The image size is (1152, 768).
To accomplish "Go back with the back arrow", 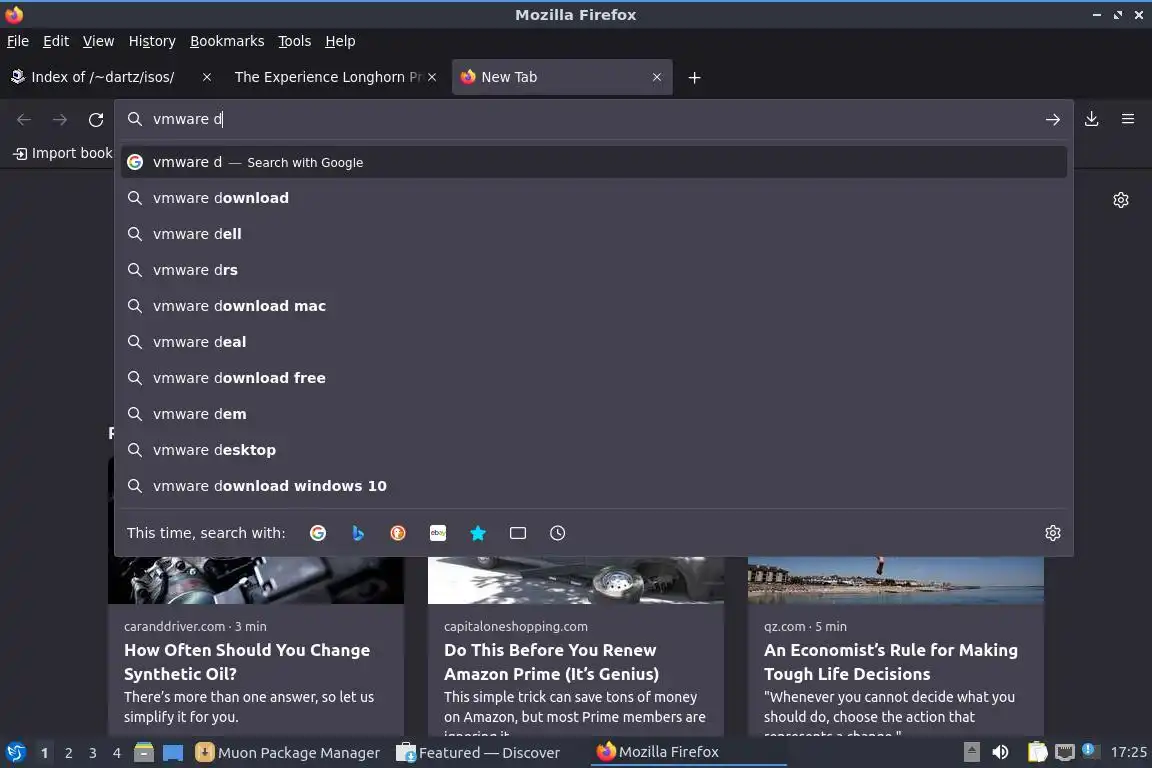I will 24,119.
